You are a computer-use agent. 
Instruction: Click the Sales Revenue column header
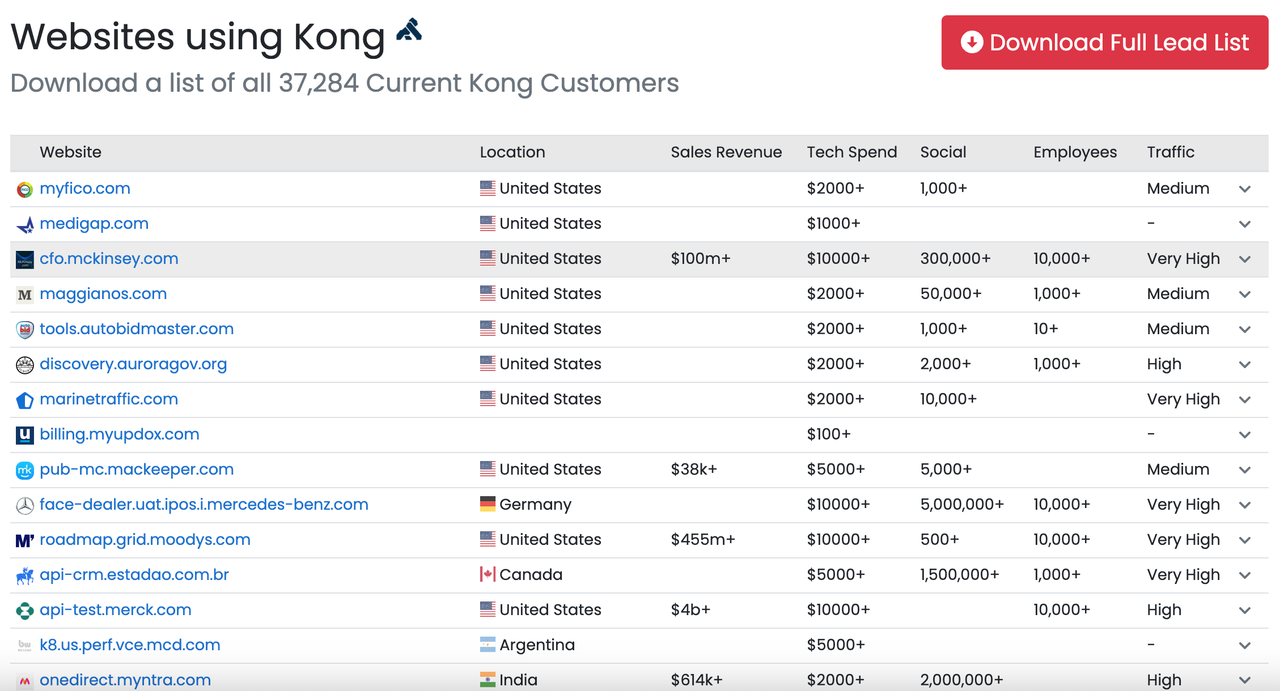(x=727, y=152)
